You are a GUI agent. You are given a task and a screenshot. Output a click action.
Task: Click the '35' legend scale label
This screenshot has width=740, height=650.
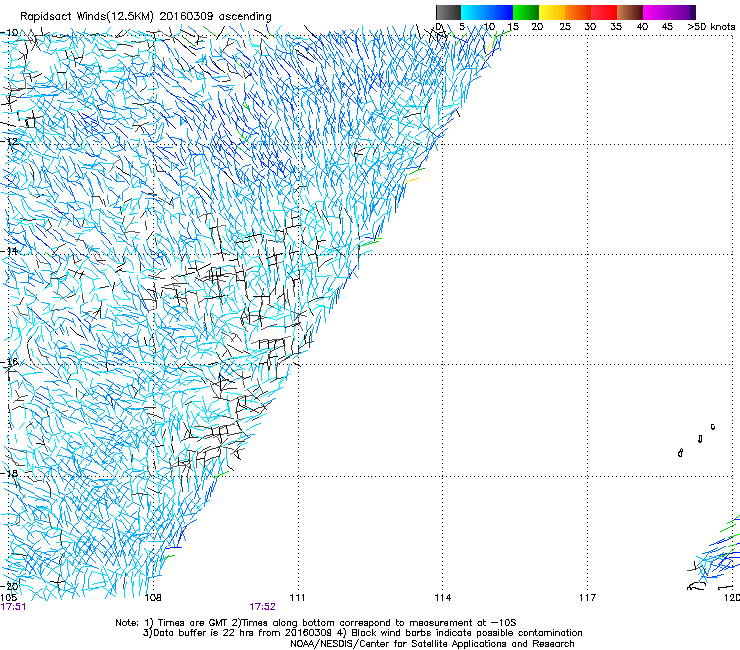[616, 26]
